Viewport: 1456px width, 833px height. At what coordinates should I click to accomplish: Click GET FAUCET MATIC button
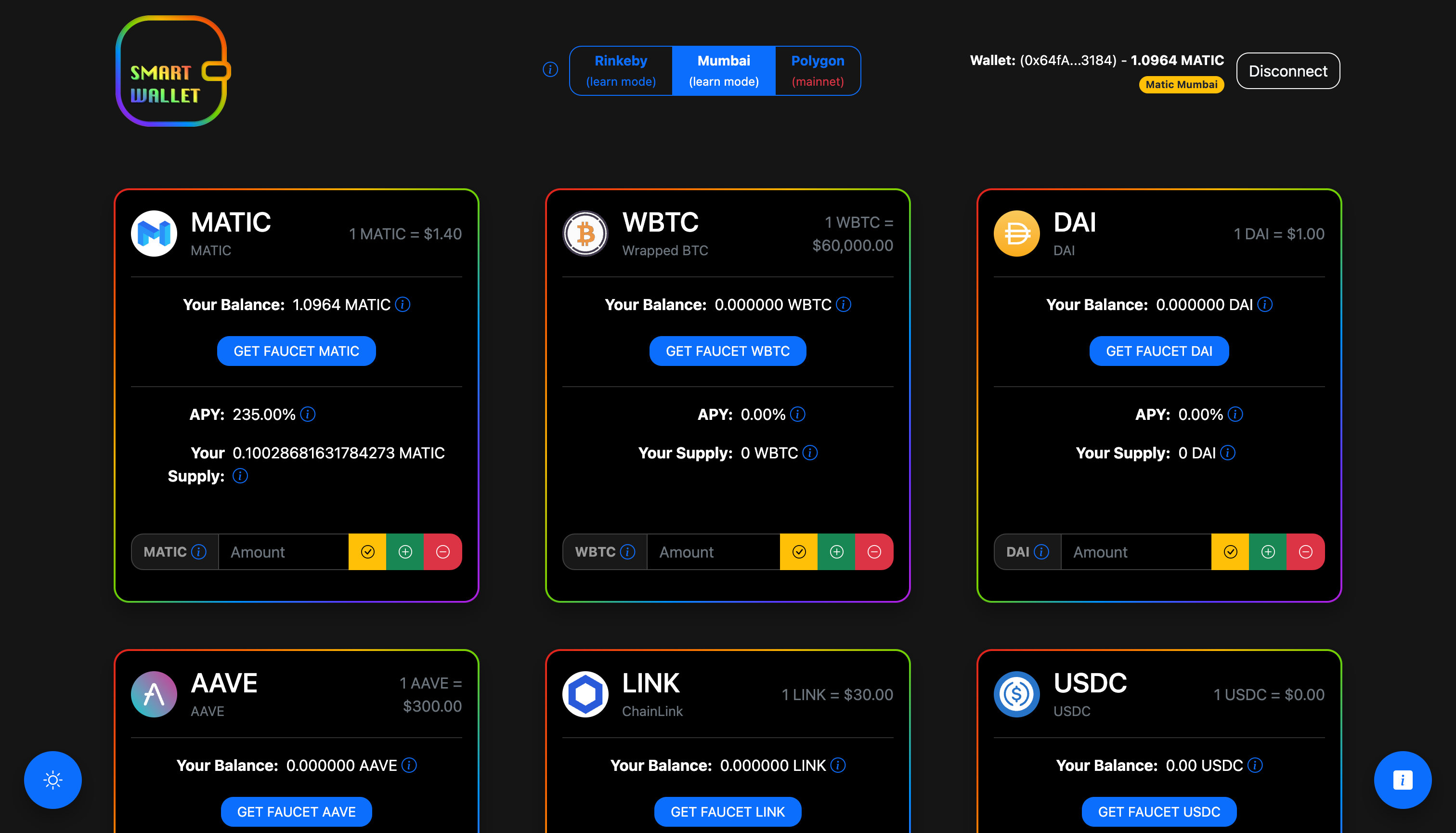tap(296, 351)
